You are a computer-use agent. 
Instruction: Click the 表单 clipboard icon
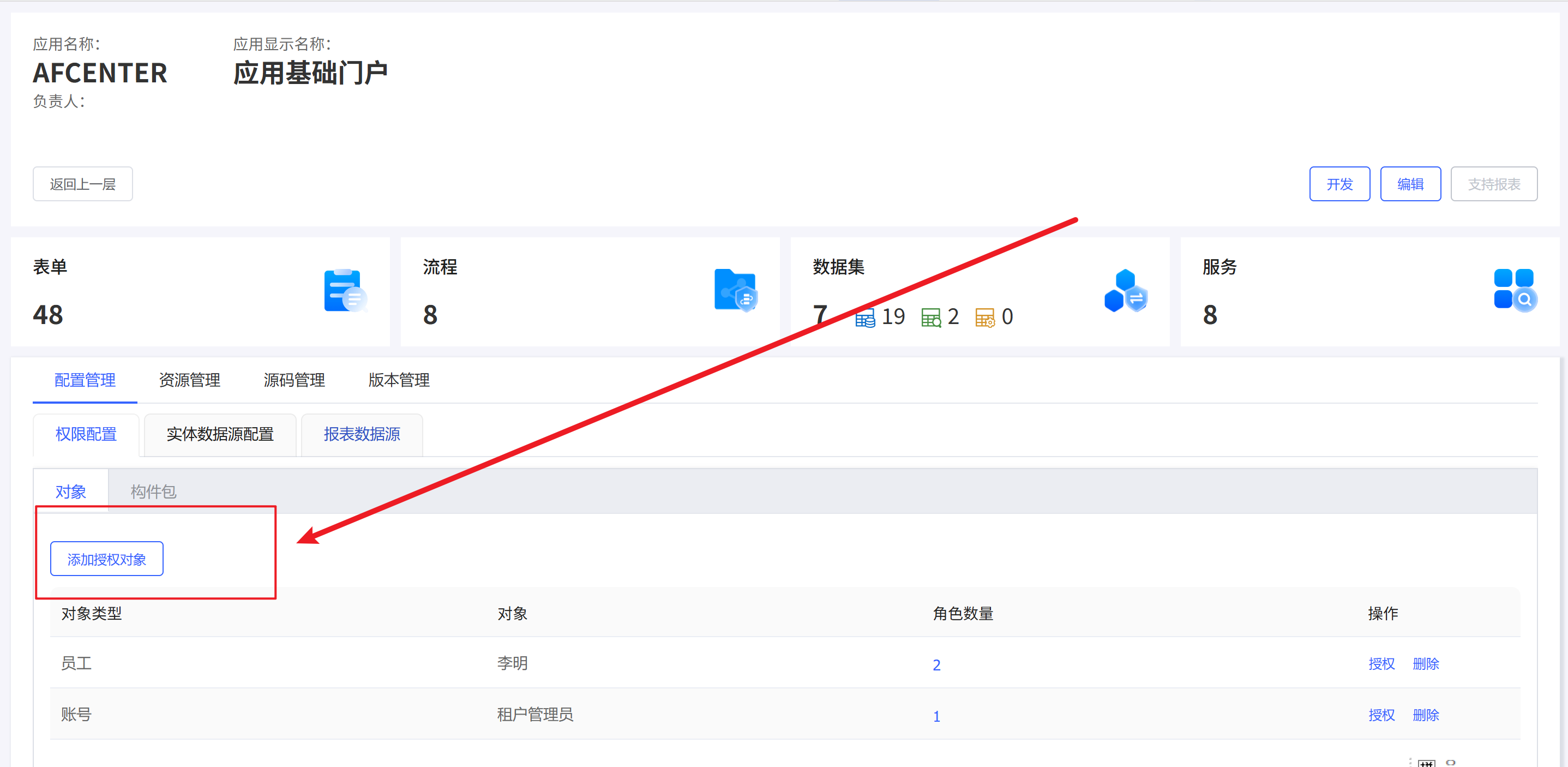pos(345,290)
